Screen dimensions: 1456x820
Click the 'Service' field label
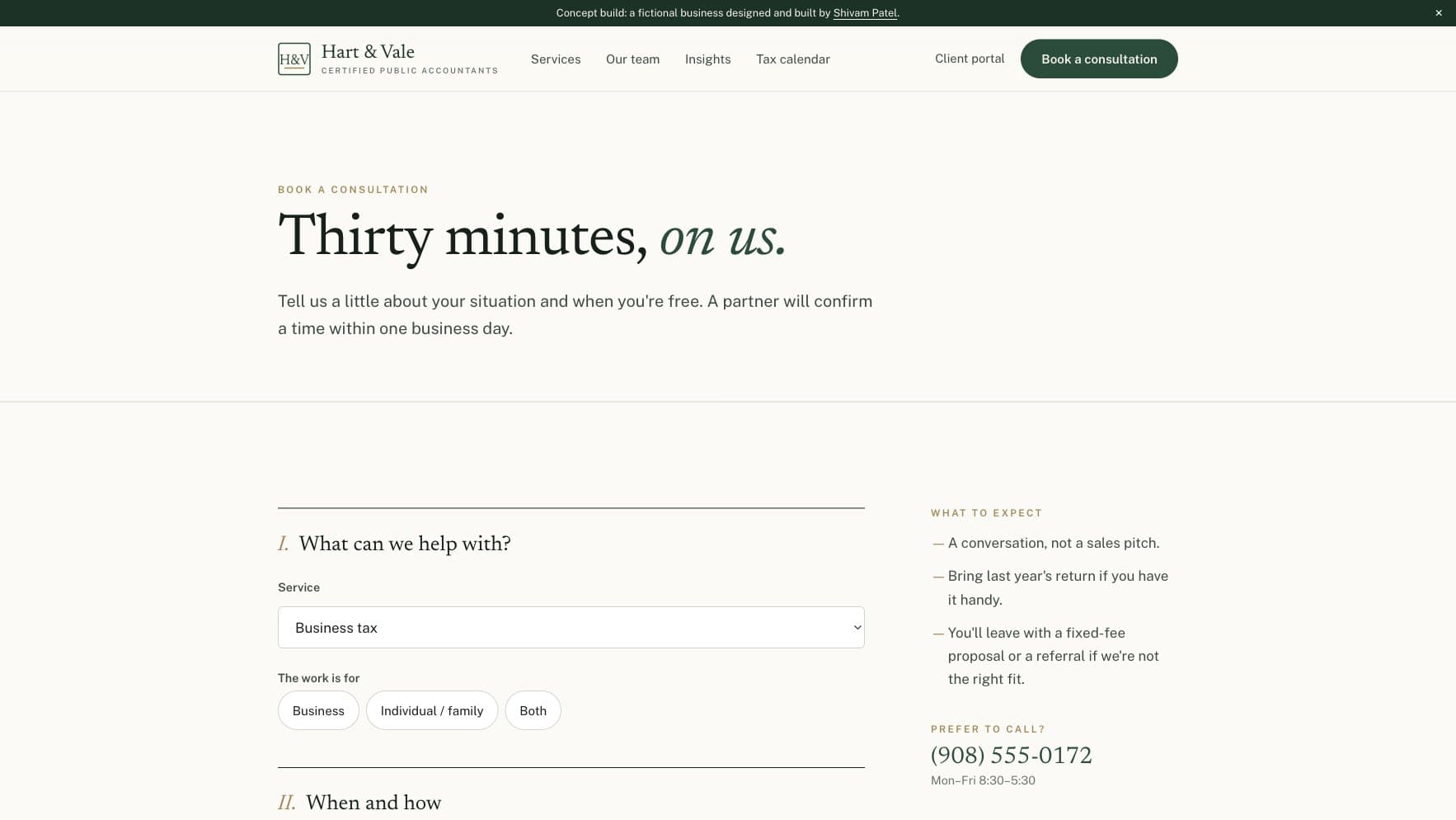coord(298,587)
